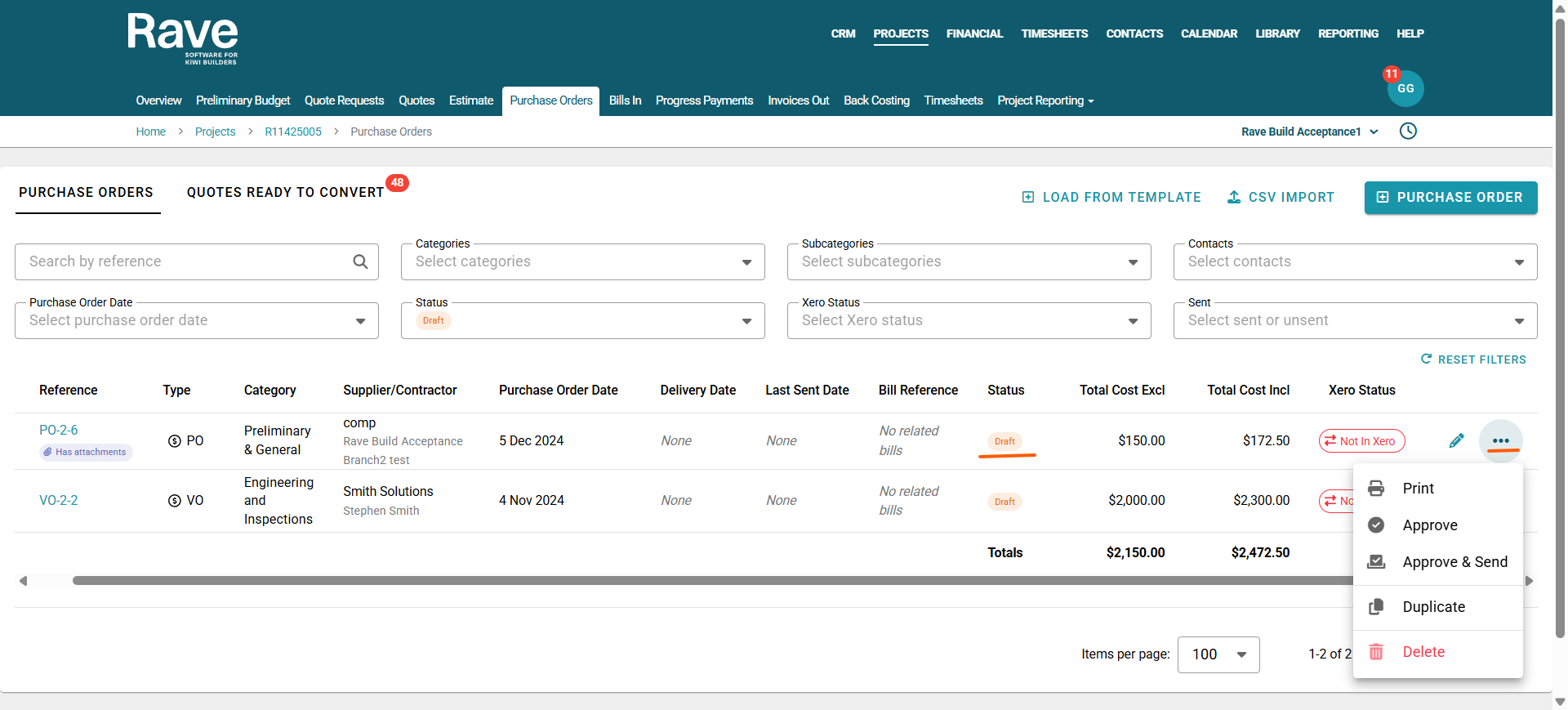Screen dimensions: 1568x710
Task: Click the three-dot actions menu for PO-2-6
Action: pos(1500,441)
